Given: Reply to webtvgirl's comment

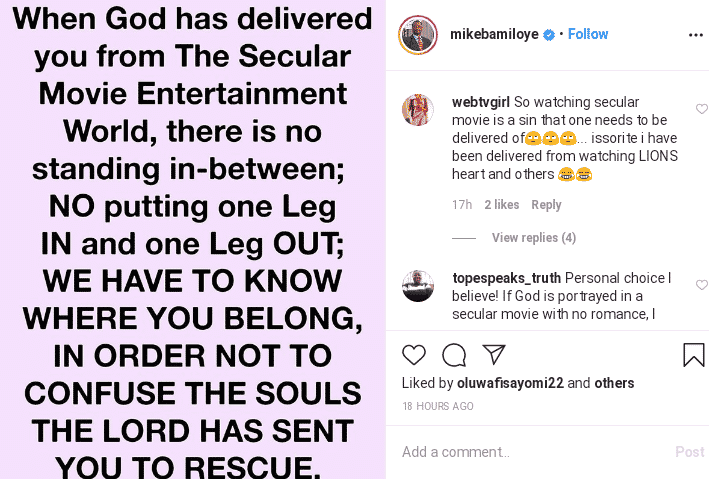Looking at the screenshot, I should click(x=546, y=205).
